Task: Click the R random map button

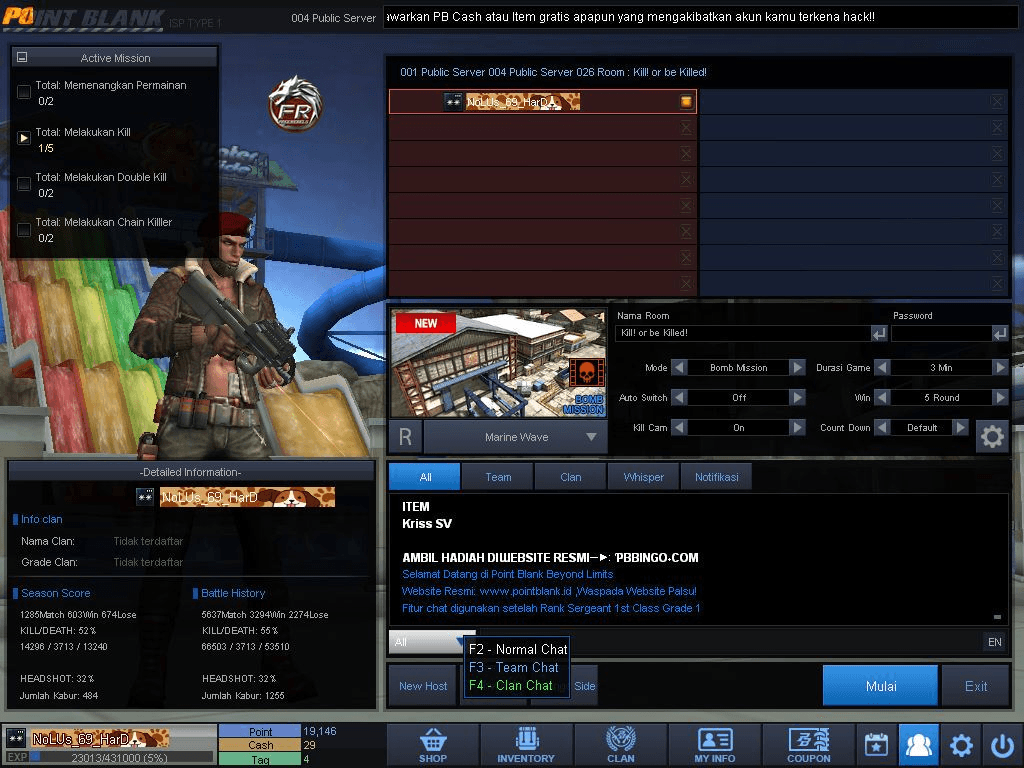Action: (x=406, y=437)
